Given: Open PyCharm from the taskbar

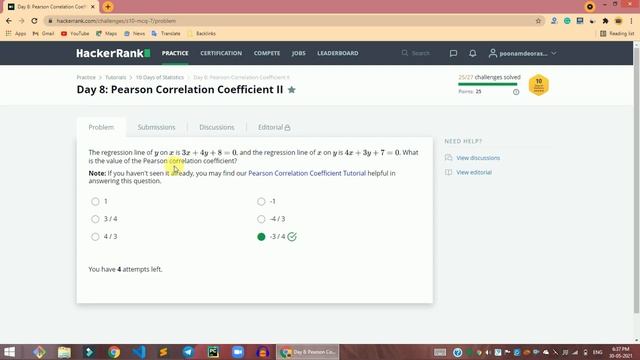Looking at the screenshot, I should (213, 352).
